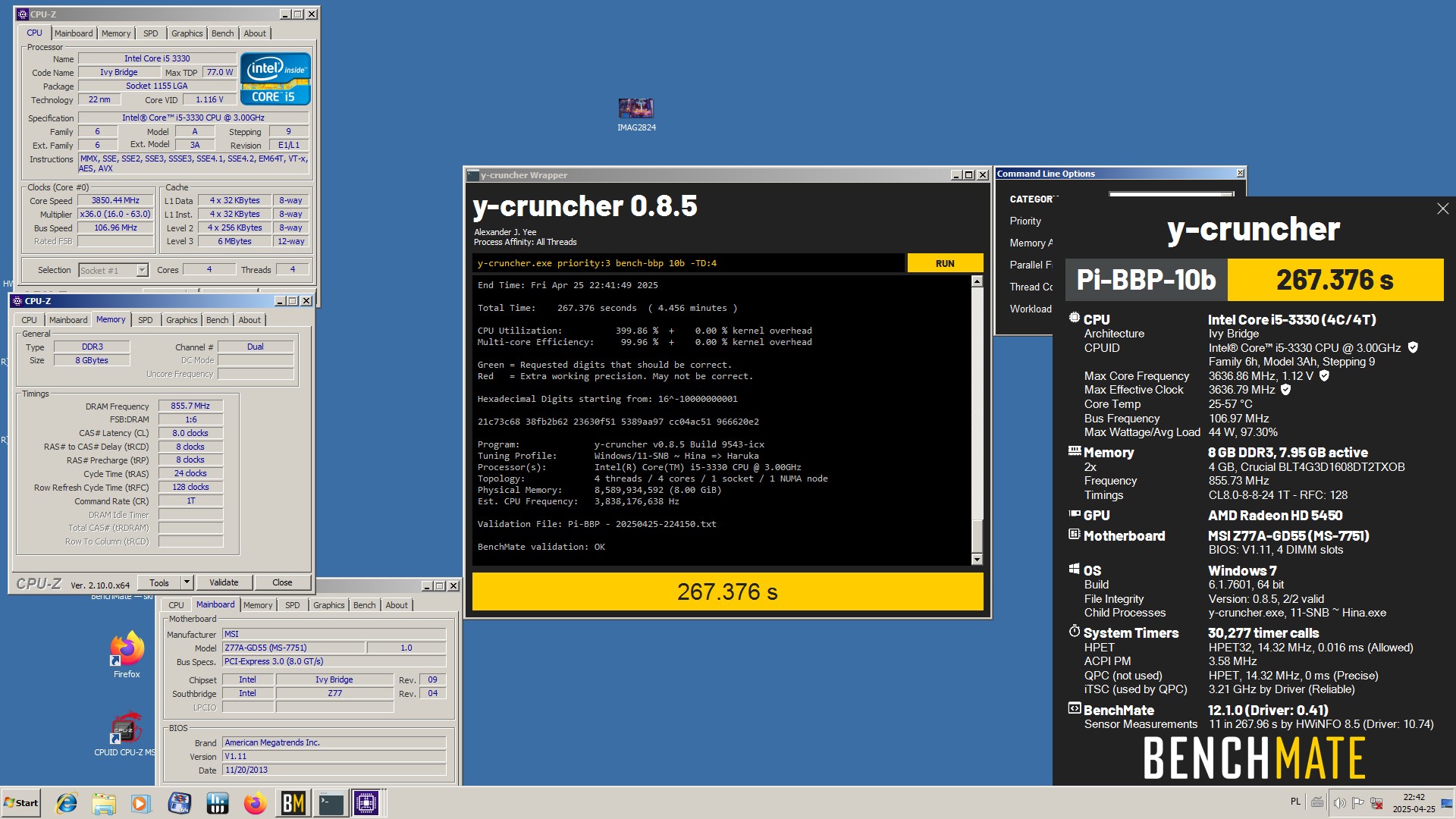1456x819 pixels.
Task: Click scroll-down arrow of y-cruncher output
Action: (x=977, y=560)
